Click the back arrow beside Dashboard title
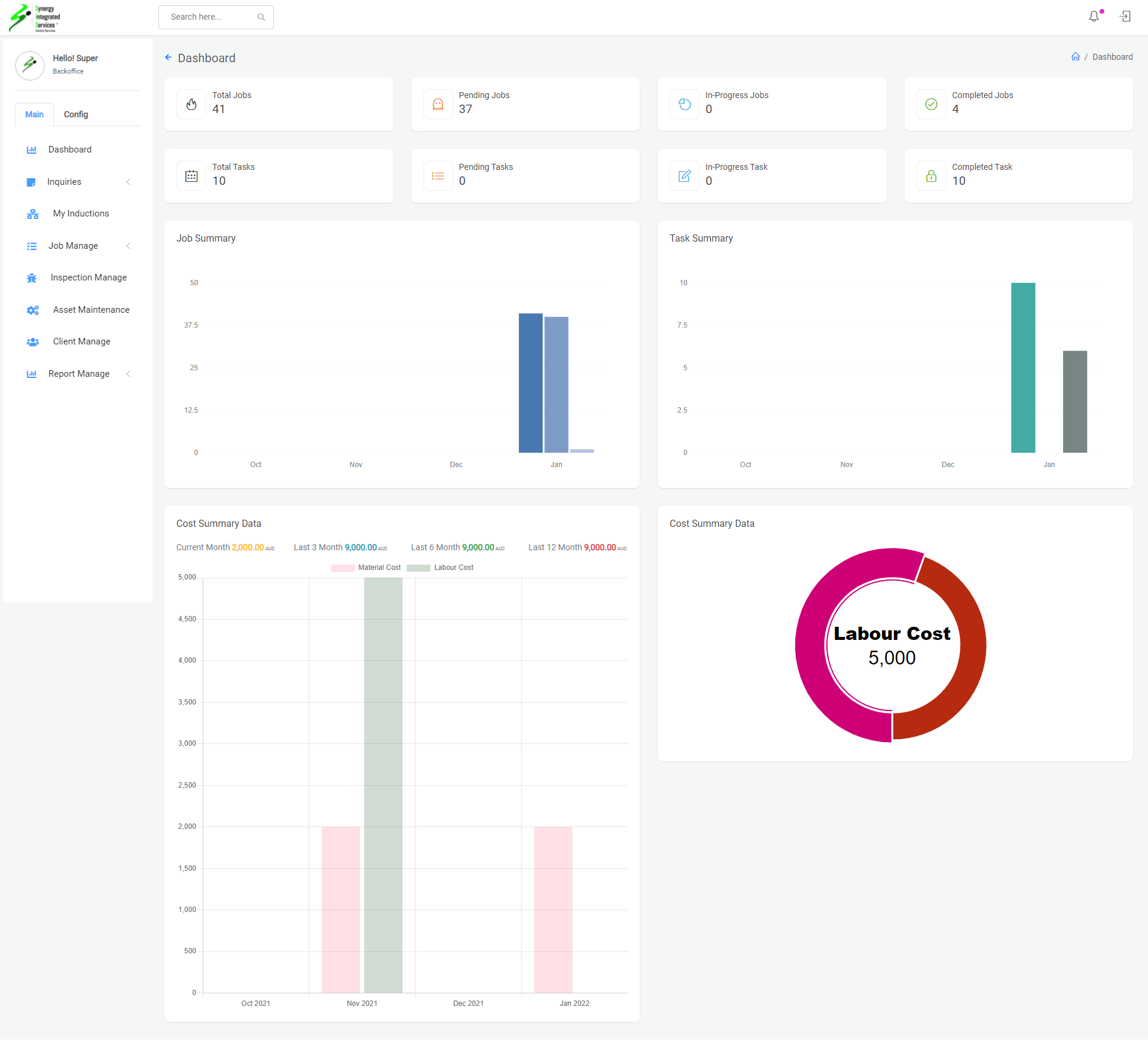This screenshot has height=1040, width=1148. [x=168, y=57]
